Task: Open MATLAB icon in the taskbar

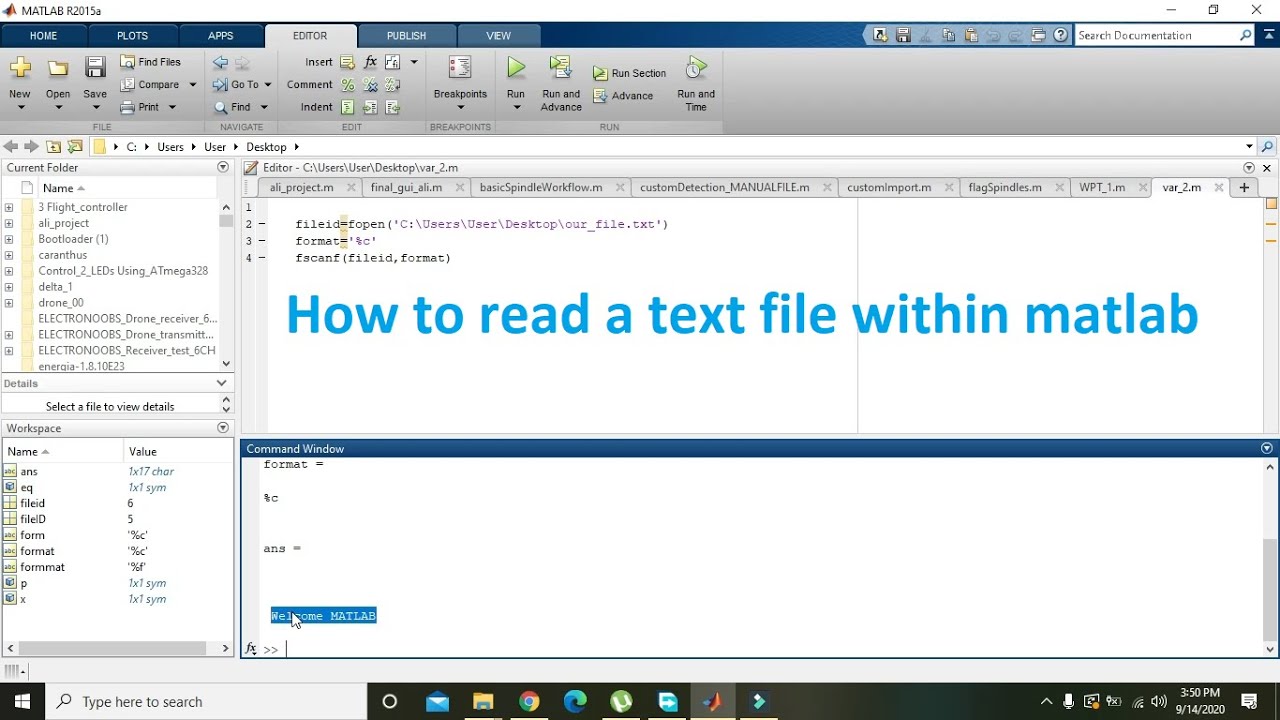Action: pos(712,702)
